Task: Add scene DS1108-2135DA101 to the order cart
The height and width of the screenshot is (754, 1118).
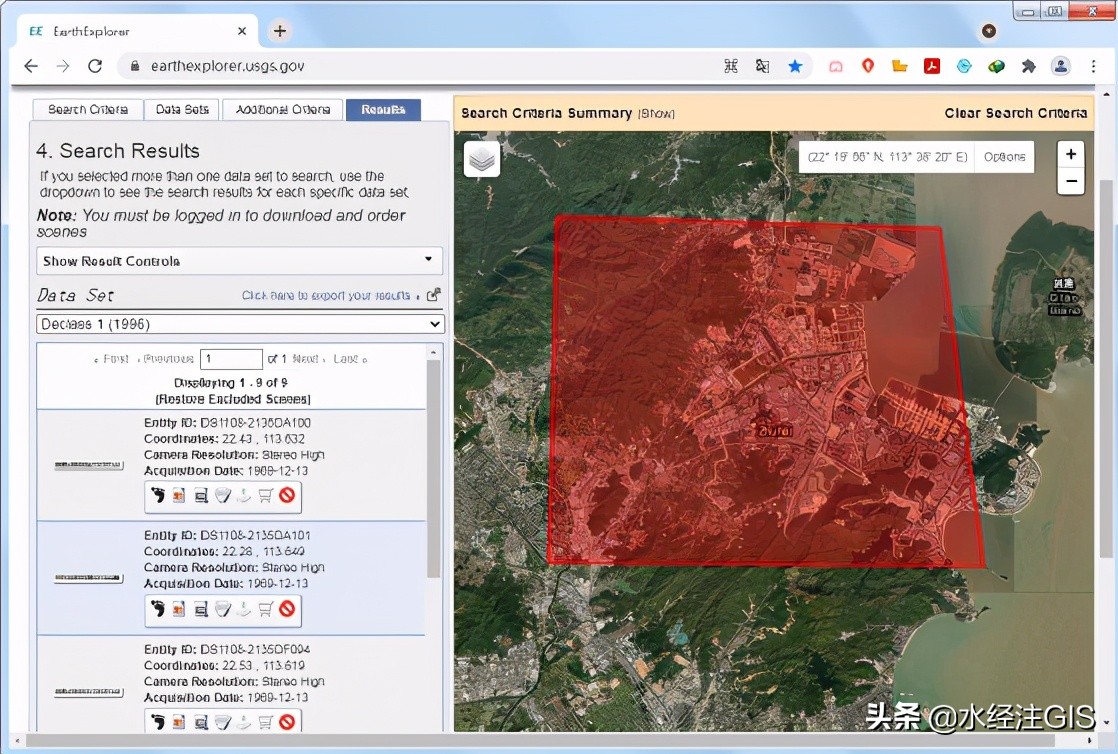Action: [x=265, y=608]
